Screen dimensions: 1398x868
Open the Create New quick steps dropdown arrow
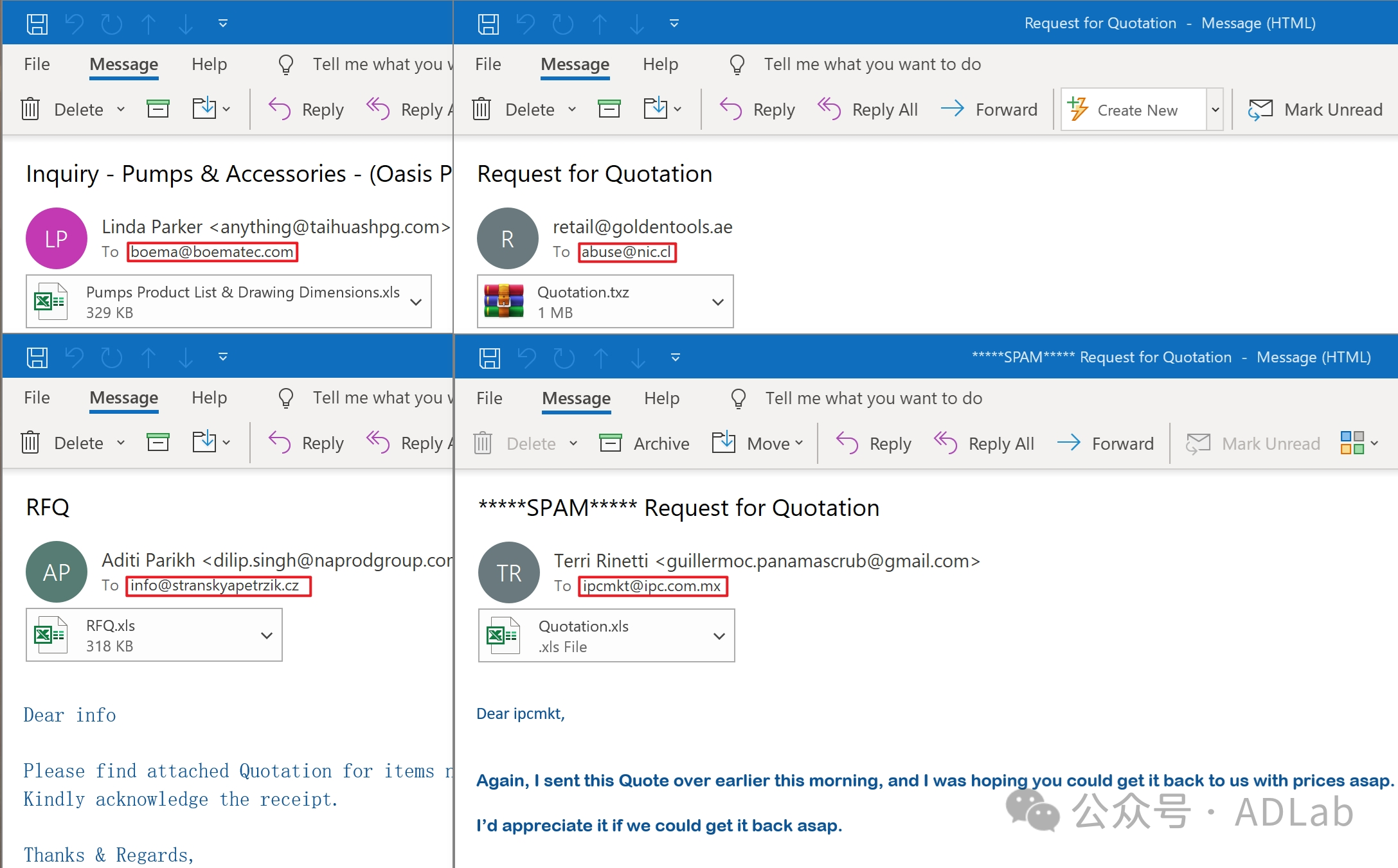1215,109
